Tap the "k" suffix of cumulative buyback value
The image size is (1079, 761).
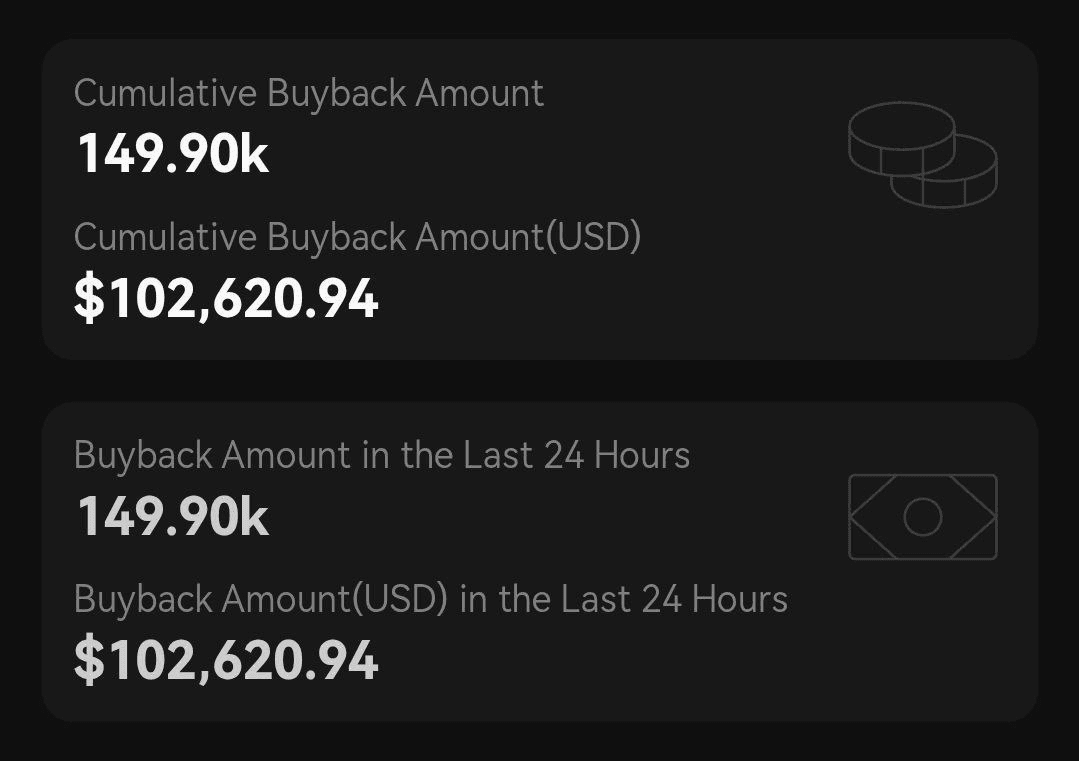click(x=255, y=155)
